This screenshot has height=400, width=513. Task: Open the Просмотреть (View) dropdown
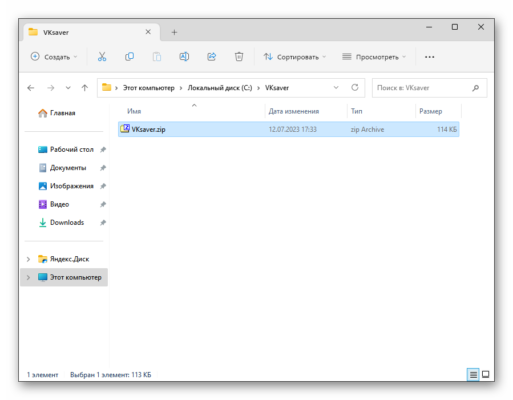374,57
